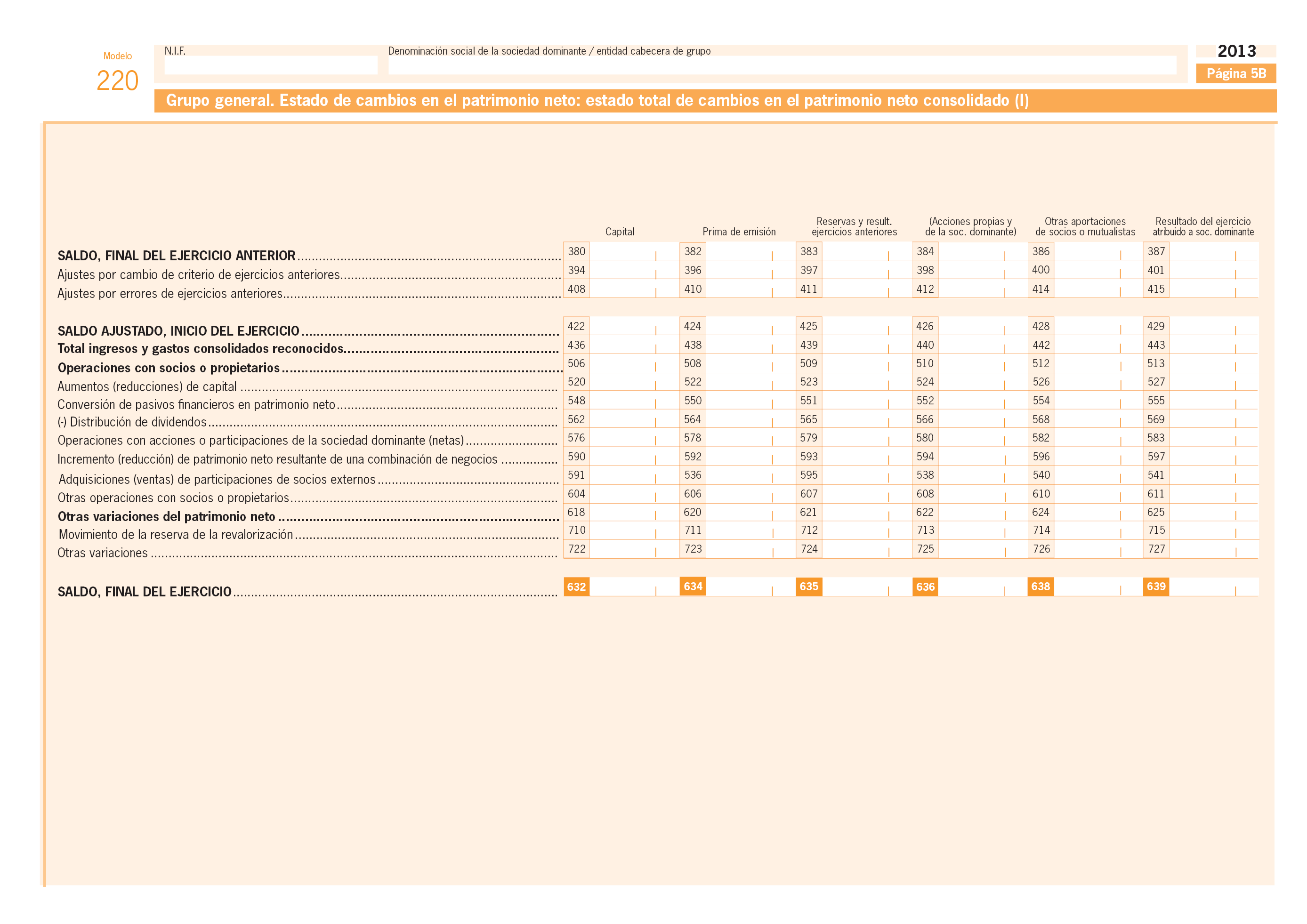This screenshot has height=924, width=1307.
Task: Select field 429 saldo ajustado Resultado
Action: point(1213,326)
